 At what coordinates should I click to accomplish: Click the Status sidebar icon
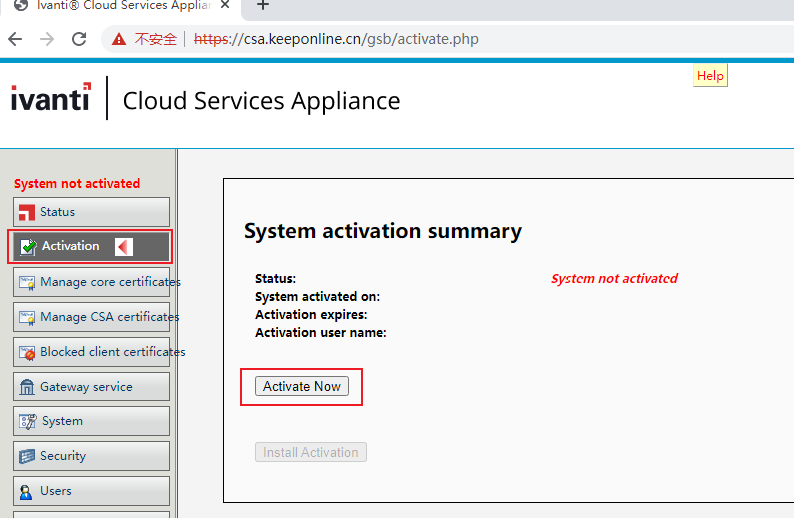coord(27,212)
